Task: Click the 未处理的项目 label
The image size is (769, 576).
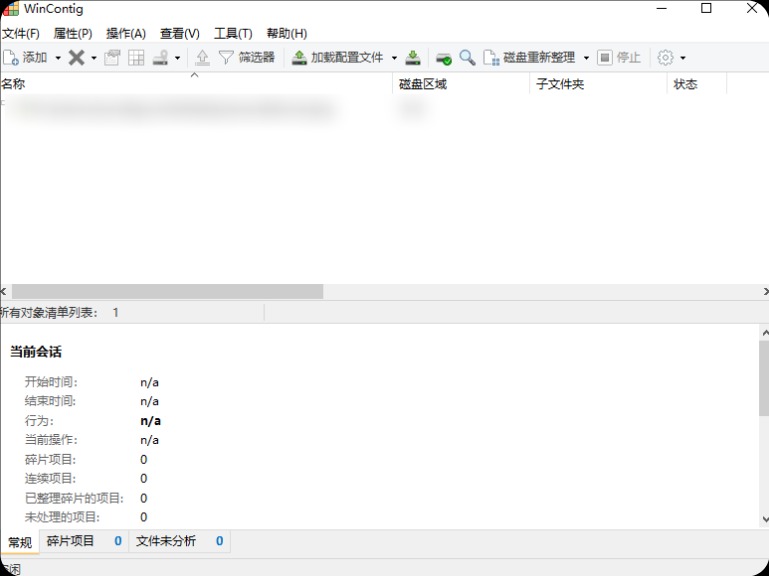Action: pyautogui.click(x=62, y=517)
